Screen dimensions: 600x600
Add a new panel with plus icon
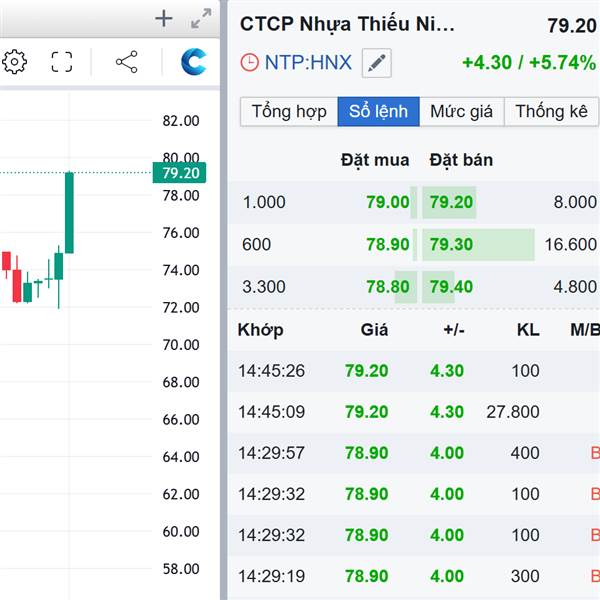pyautogui.click(x=164, y=18)
